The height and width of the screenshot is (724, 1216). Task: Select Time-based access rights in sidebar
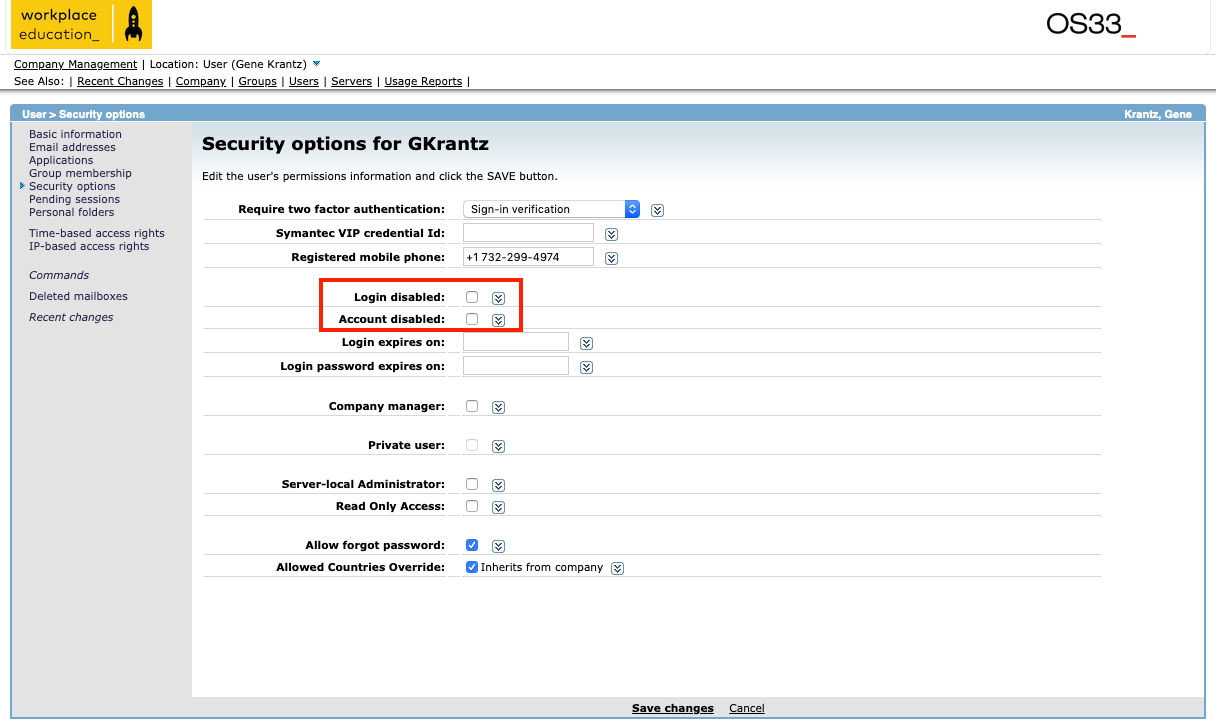click(96, 233)
